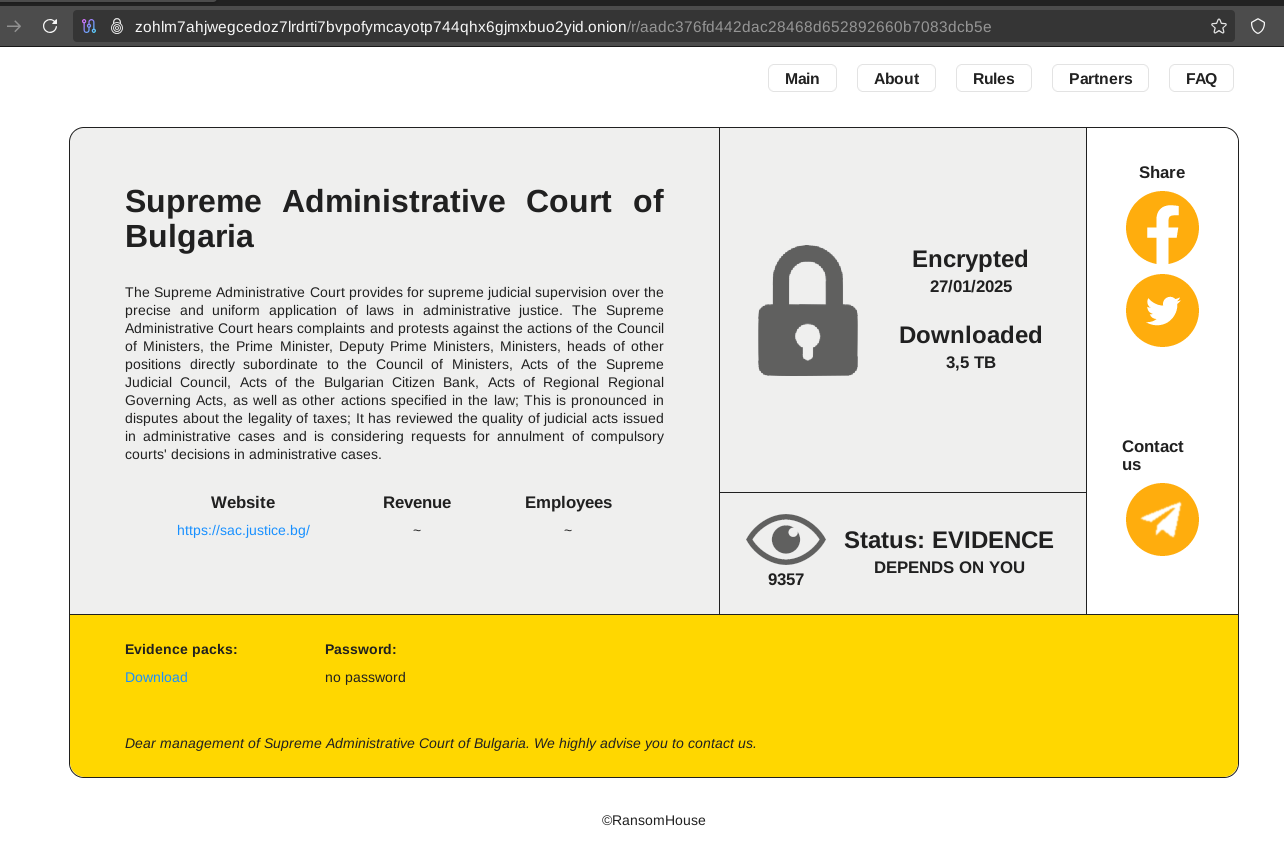Share the page on Twitter
This screenshot has height=841, width=1284.
[x=1162, y=311]
